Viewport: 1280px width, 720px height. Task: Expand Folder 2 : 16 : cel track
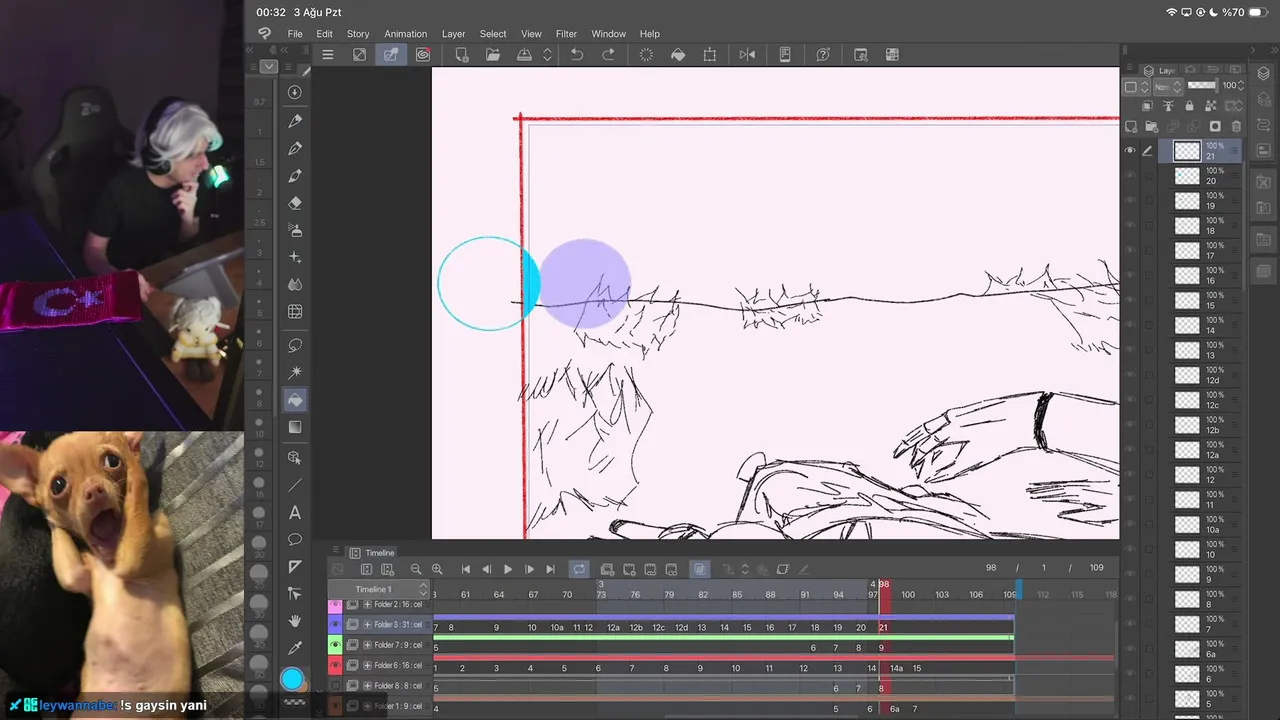[367, 605]
